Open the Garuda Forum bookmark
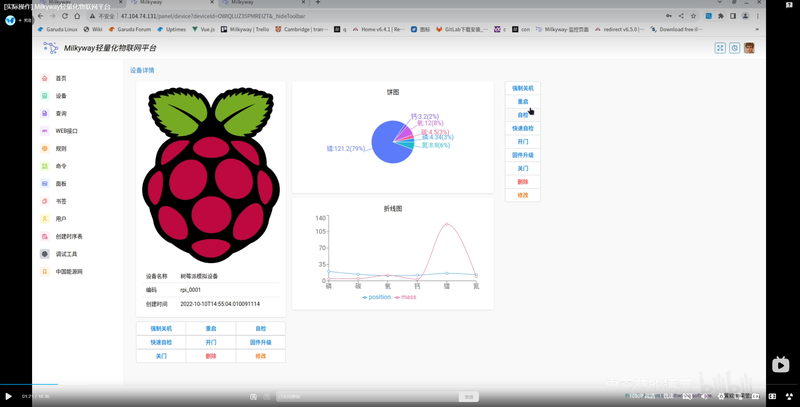 (130, 30)
